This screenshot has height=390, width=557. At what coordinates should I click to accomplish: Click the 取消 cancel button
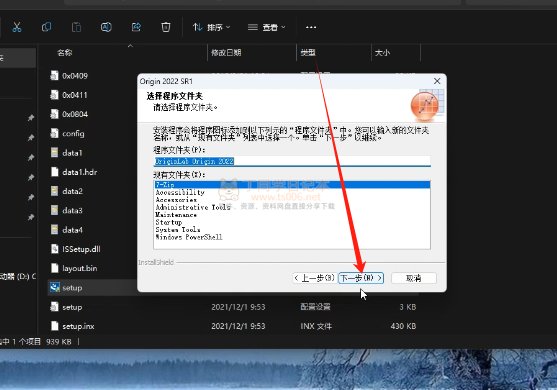(x=414, y=278)
